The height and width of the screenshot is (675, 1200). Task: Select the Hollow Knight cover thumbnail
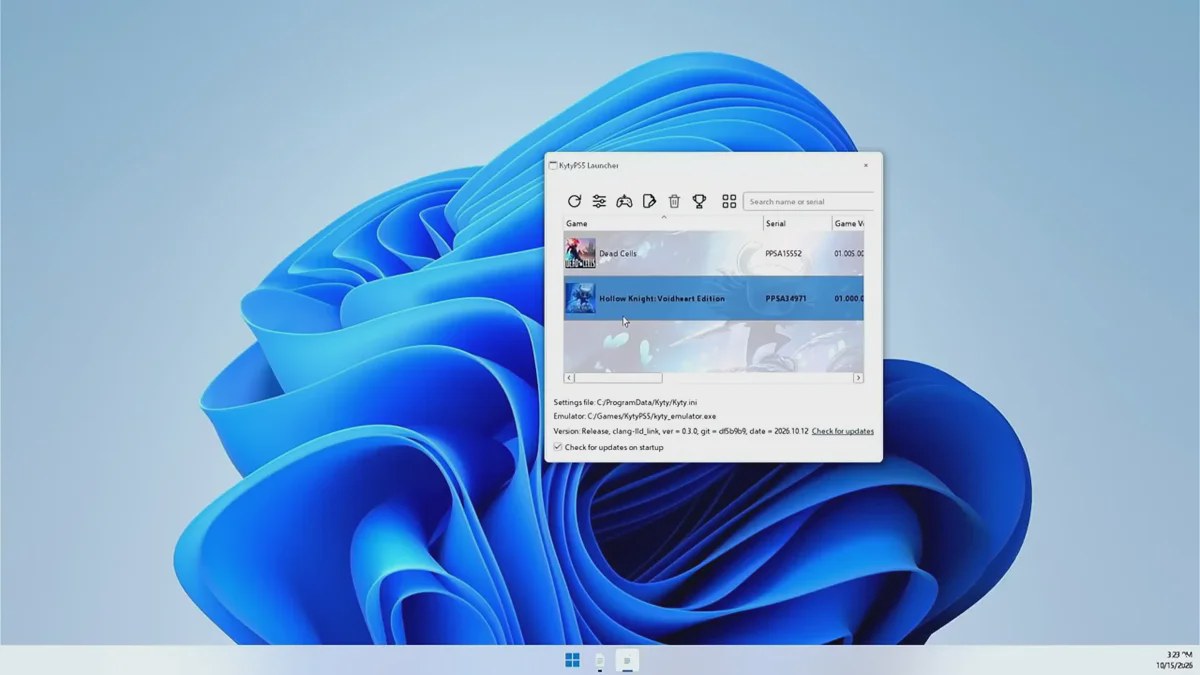580,298
